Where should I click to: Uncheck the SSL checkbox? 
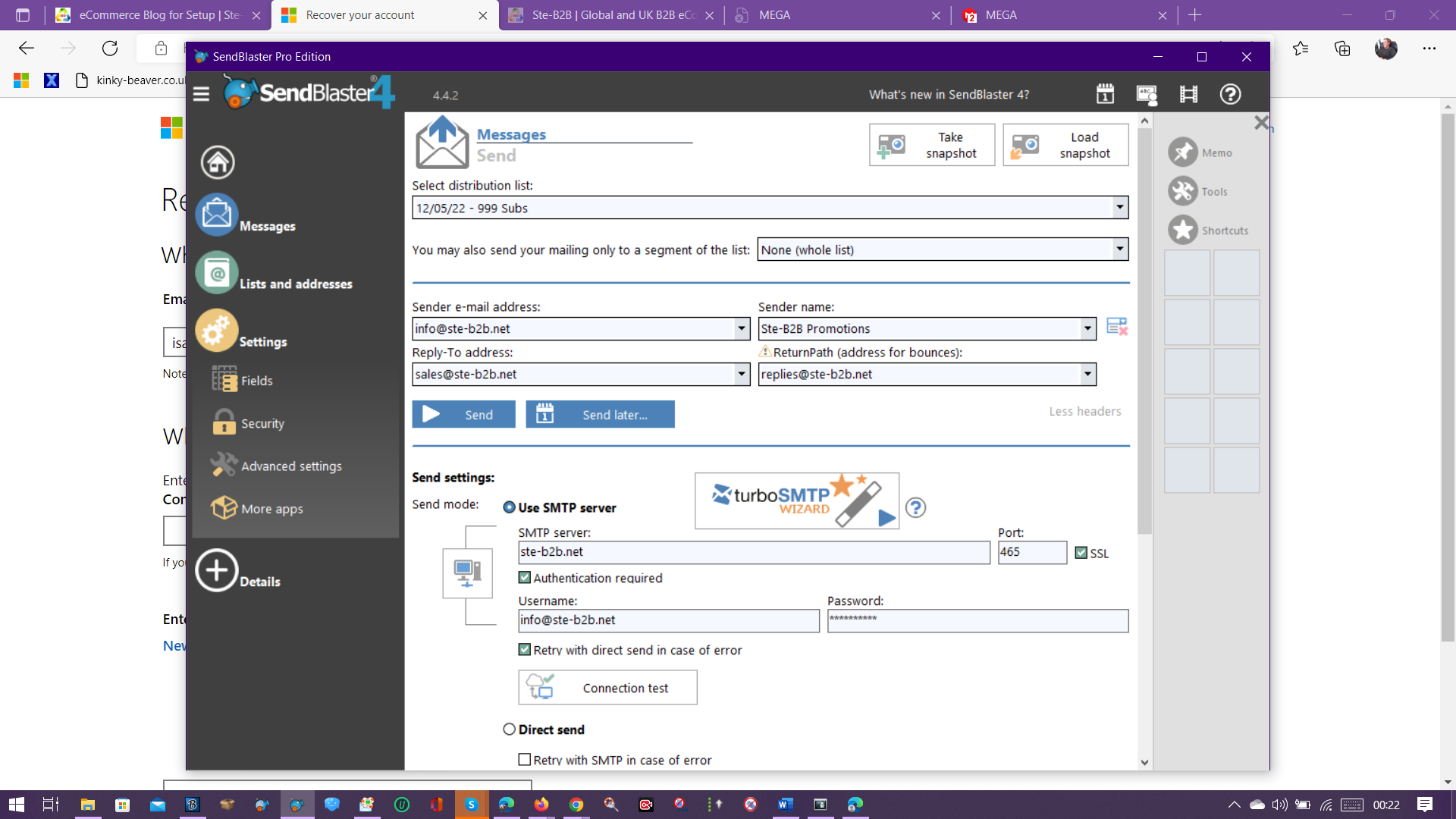(1081, 553)
